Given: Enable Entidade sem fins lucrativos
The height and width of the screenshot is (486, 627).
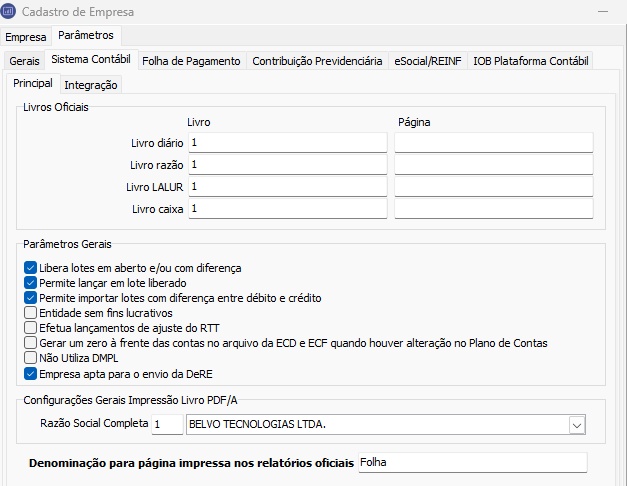Looking at the screenshot, I should point(30,313).
